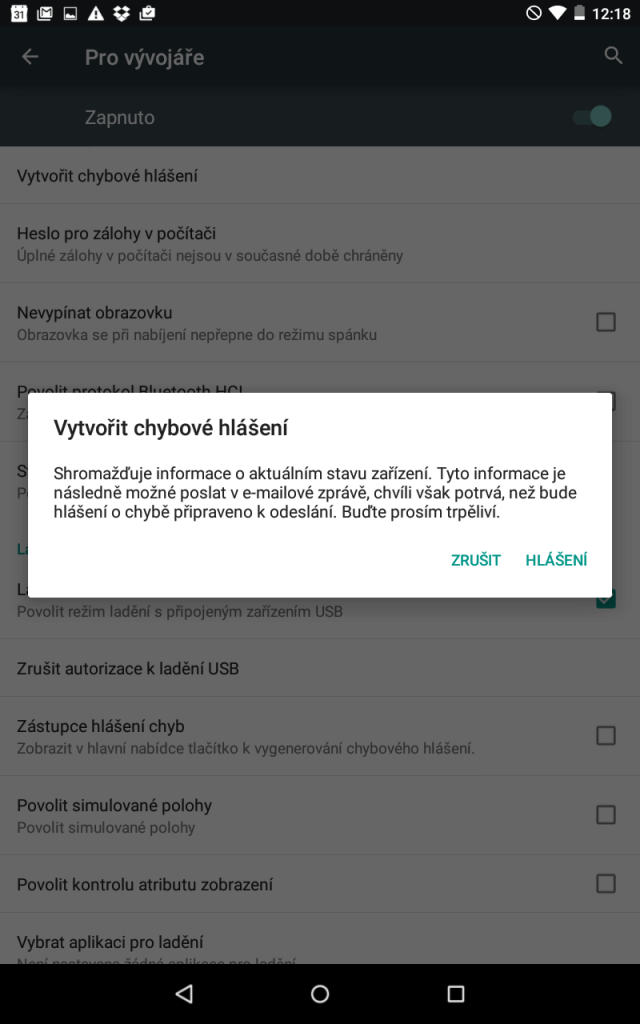Check Povolit simulované polohy checkbox
This screenshot has height=1024, width=640.
pos(605,814)
